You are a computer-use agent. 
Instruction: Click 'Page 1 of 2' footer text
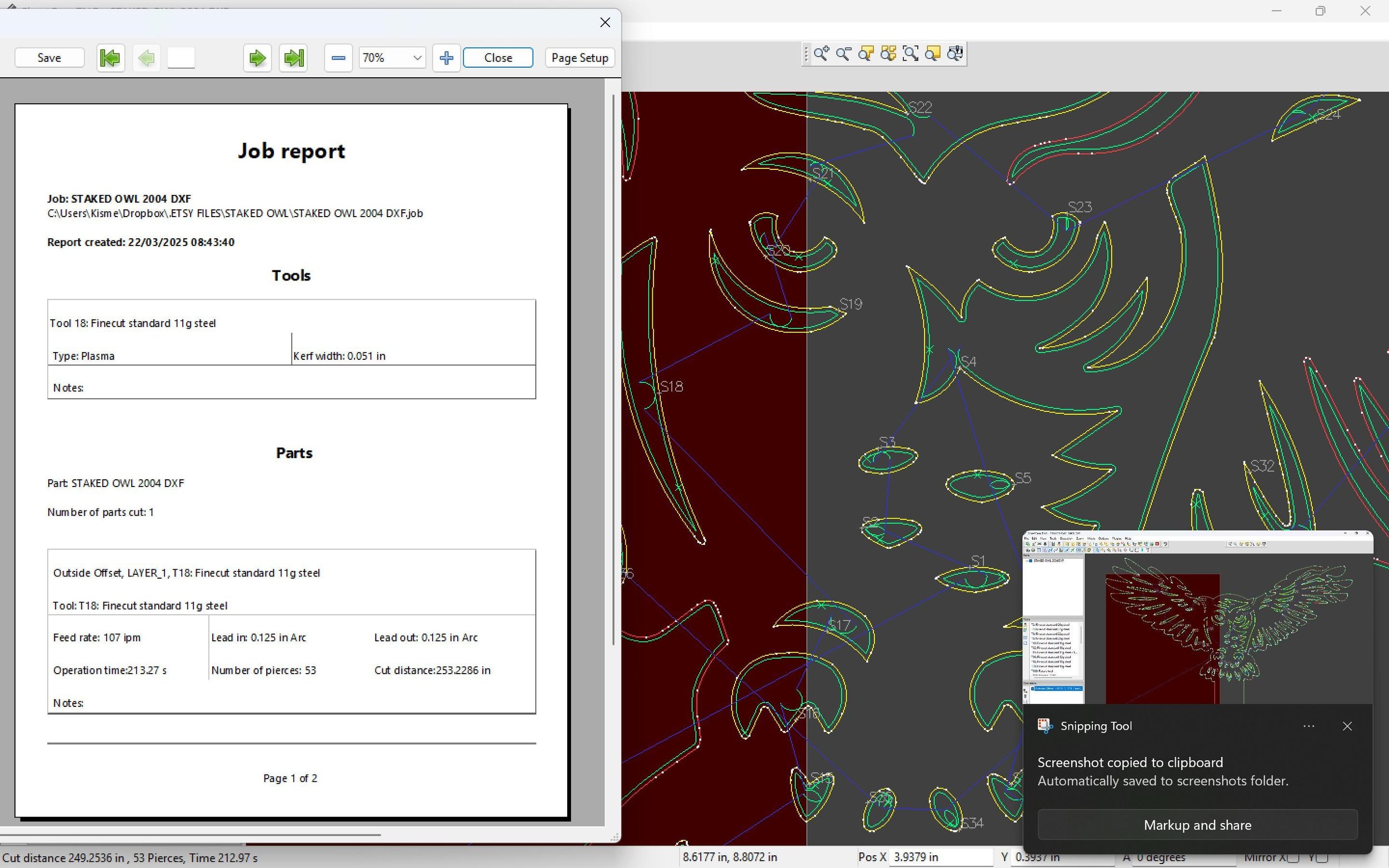click(290, 778)
